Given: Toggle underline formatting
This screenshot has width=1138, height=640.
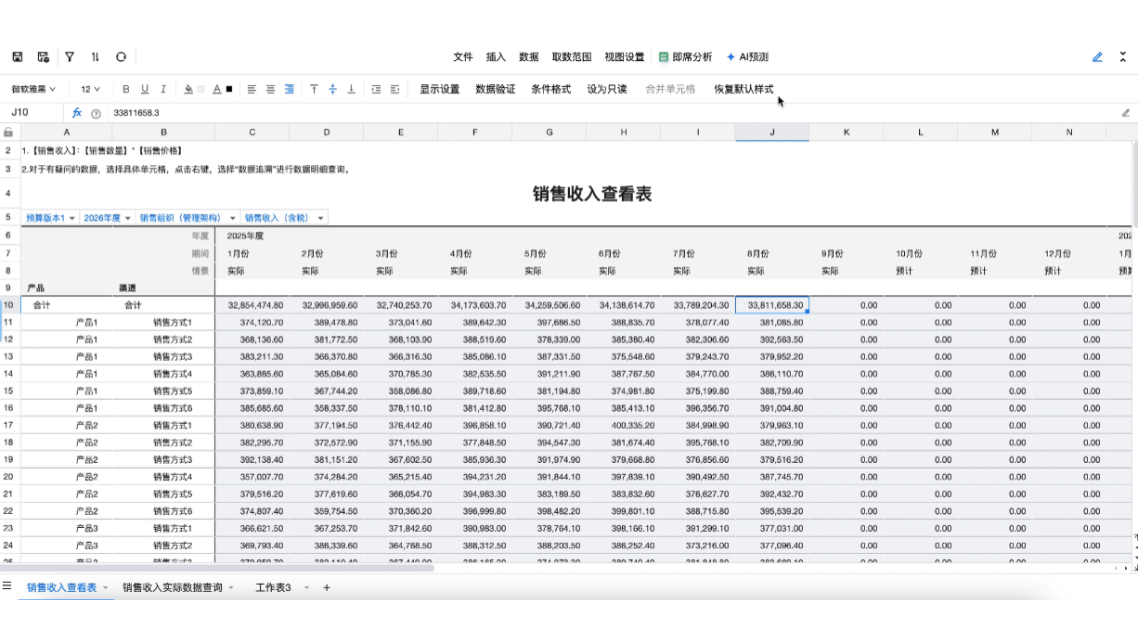Looking at the screenshot, I should [144, 88].
